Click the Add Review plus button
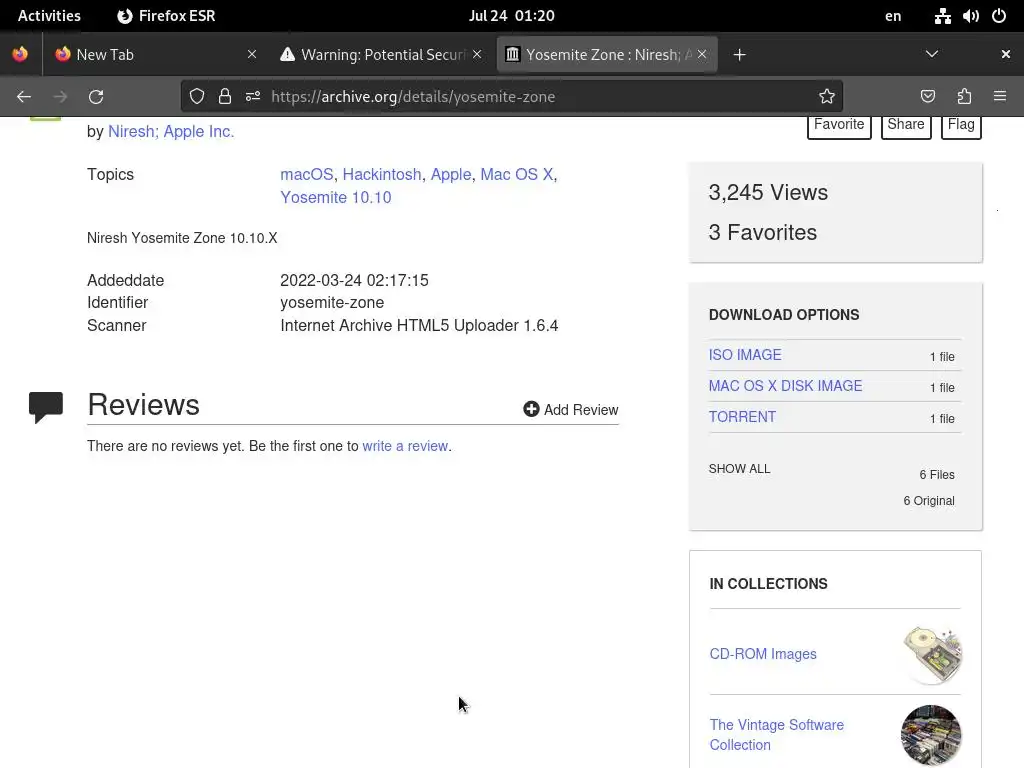 pyautogui.click(x=571, y=409)
